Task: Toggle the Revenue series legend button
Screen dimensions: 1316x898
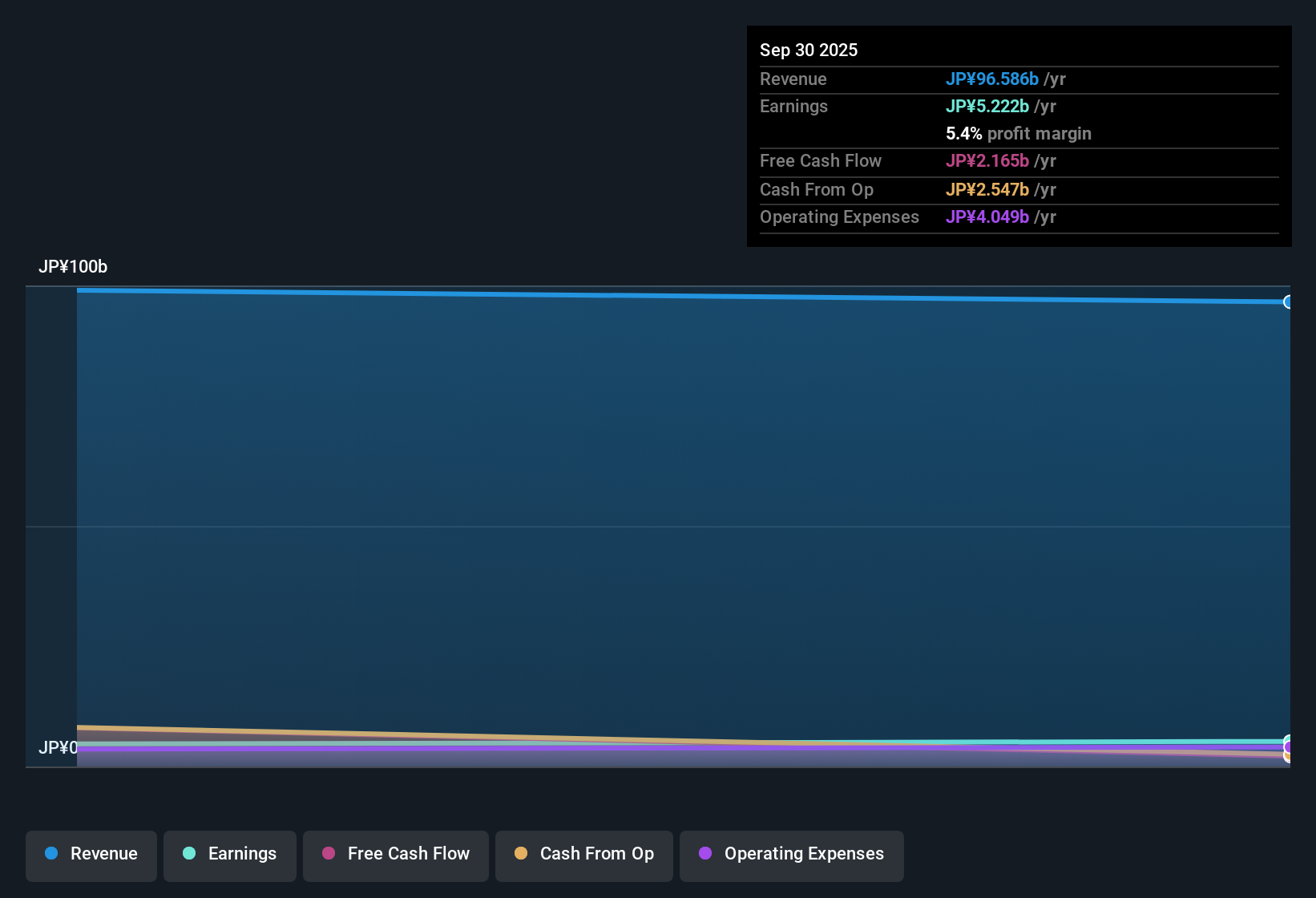Action: (x=91, y=856)
